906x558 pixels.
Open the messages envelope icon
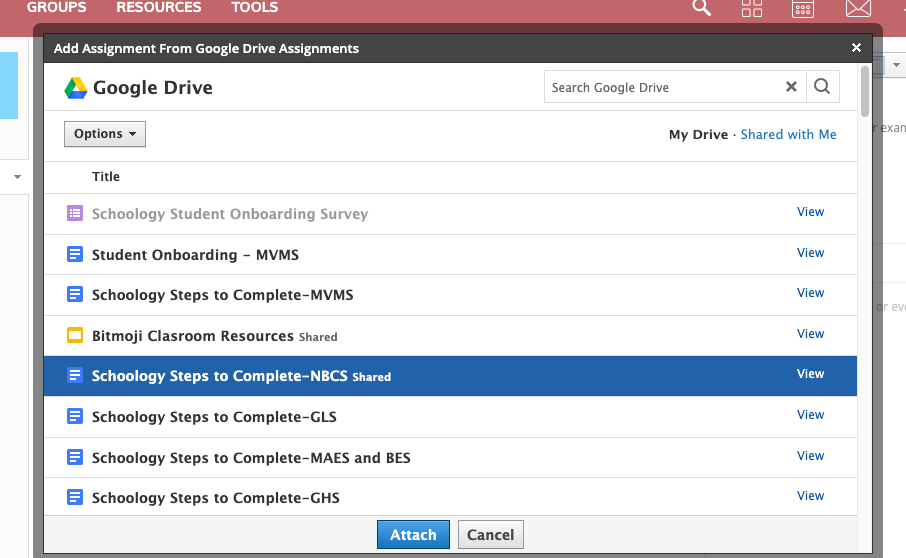(858, 8)
